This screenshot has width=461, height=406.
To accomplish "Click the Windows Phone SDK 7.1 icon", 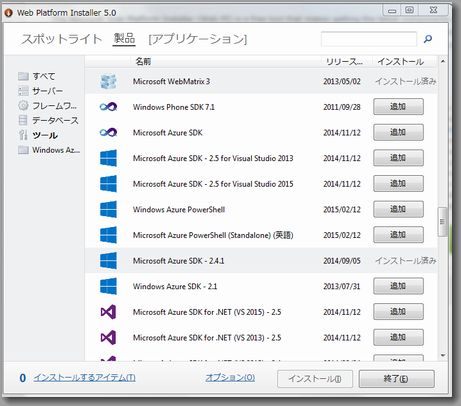I will [108, 107].
